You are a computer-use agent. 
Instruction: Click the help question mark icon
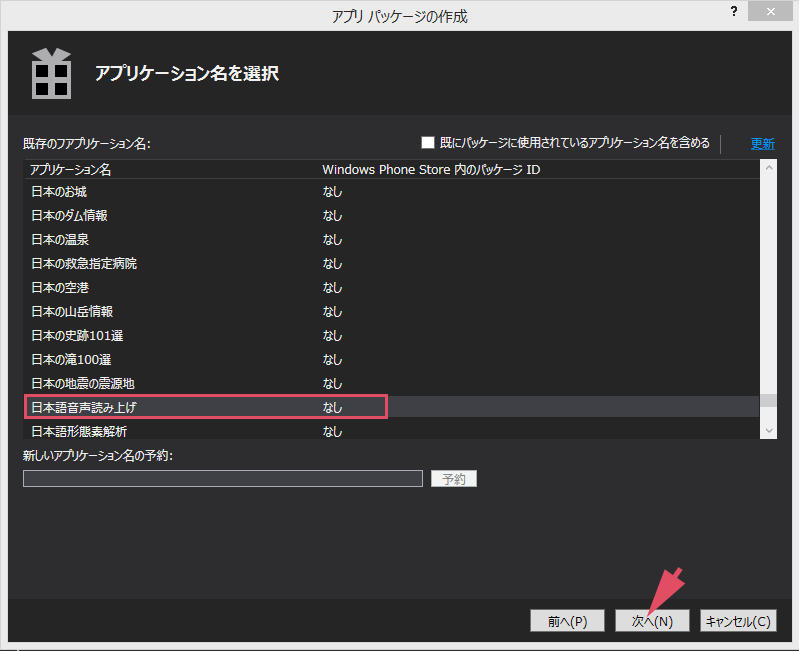click(734, 11)
